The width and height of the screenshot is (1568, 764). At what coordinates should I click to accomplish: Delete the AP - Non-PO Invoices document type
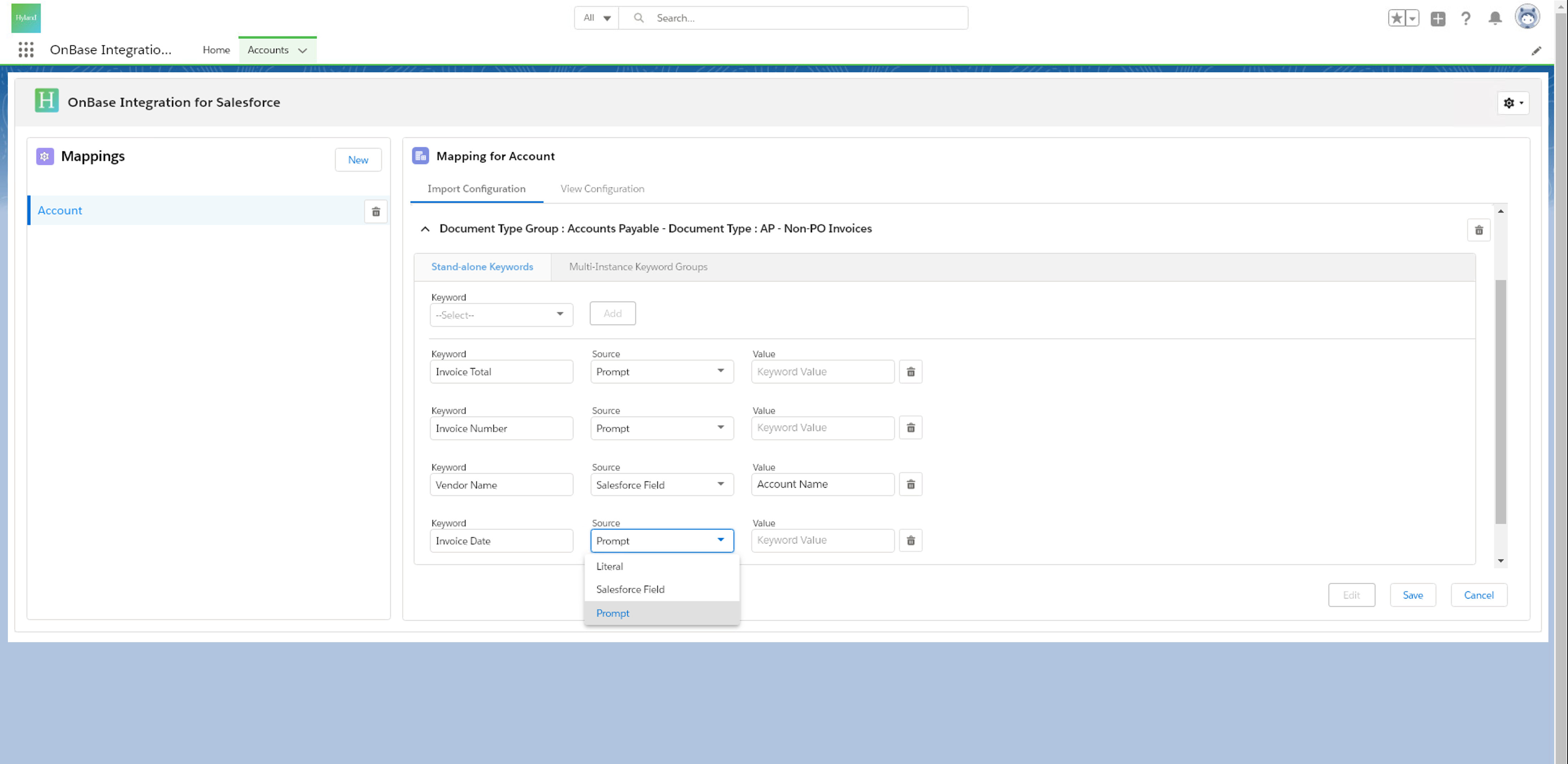pos(1479,230)
